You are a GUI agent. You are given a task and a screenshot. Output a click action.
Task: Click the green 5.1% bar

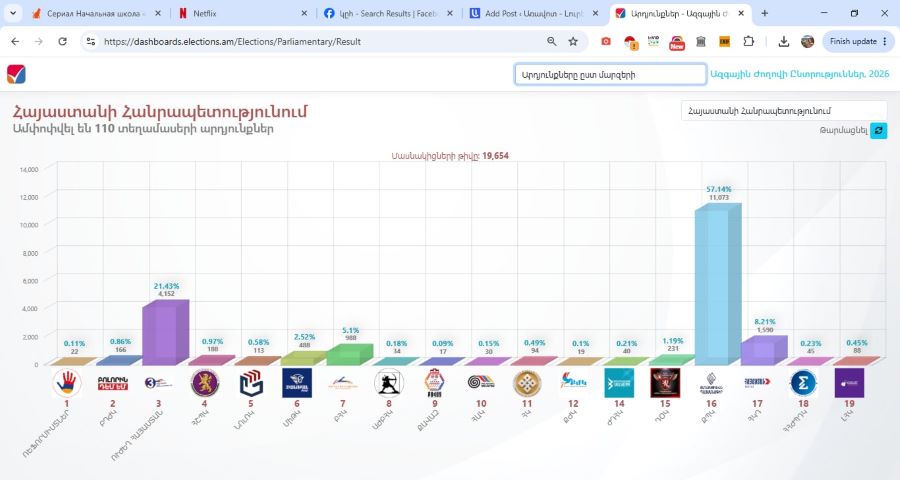coord(349,355)
